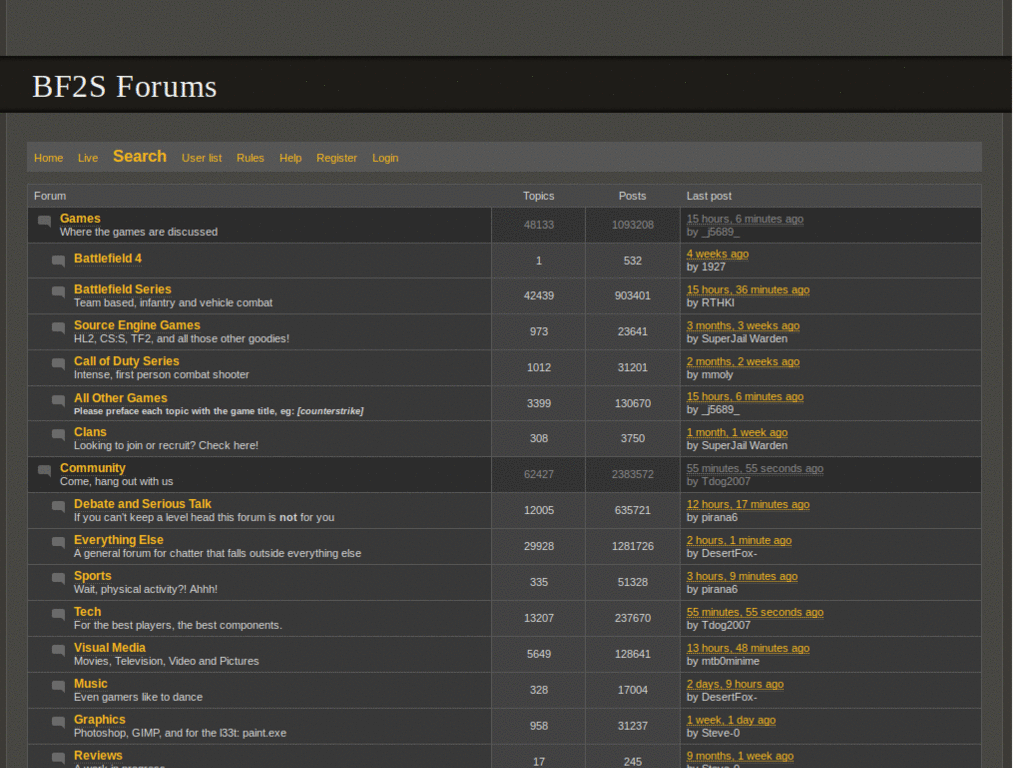Viewport: 1024px width, 768px height.
Task: Click the forum icon next to Community category
Action: pos(45,472)
